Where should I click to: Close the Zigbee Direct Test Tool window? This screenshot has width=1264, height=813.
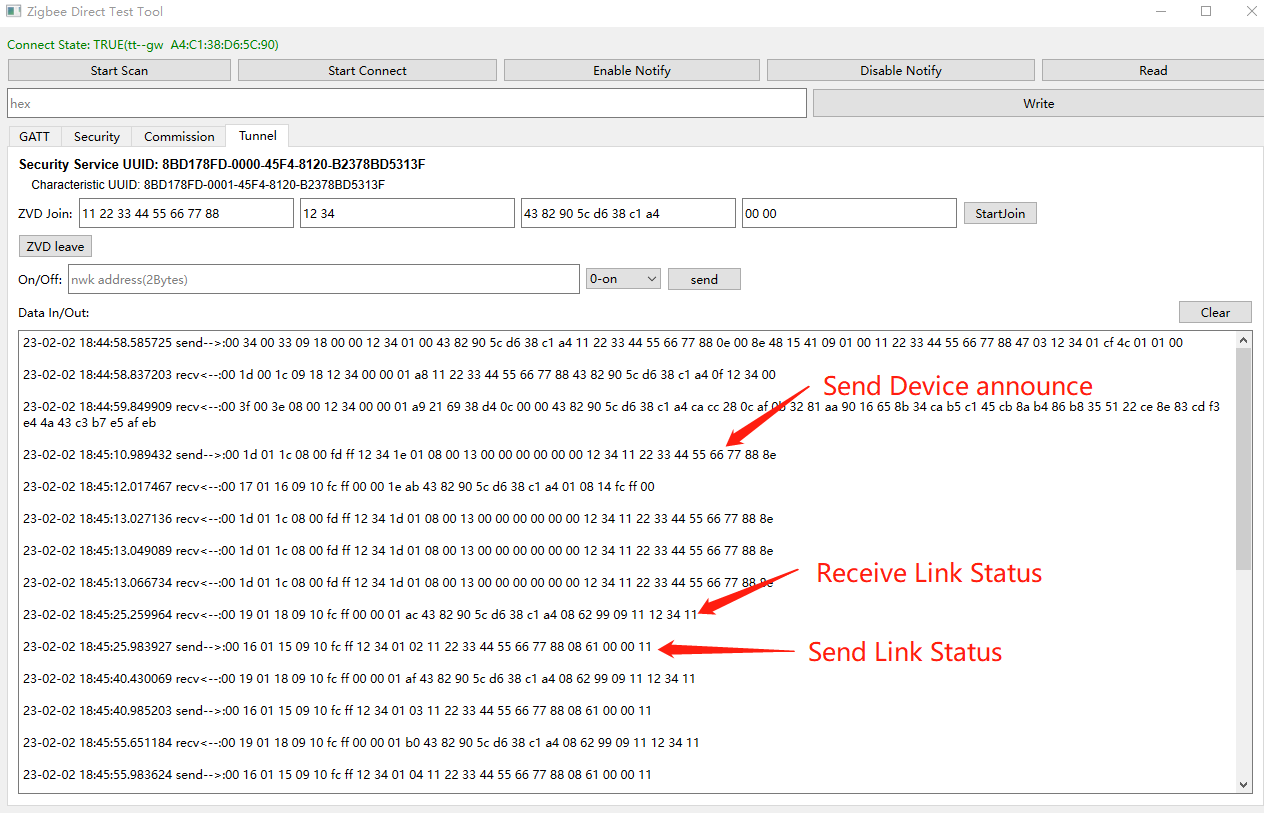[x=1250, y=11]
